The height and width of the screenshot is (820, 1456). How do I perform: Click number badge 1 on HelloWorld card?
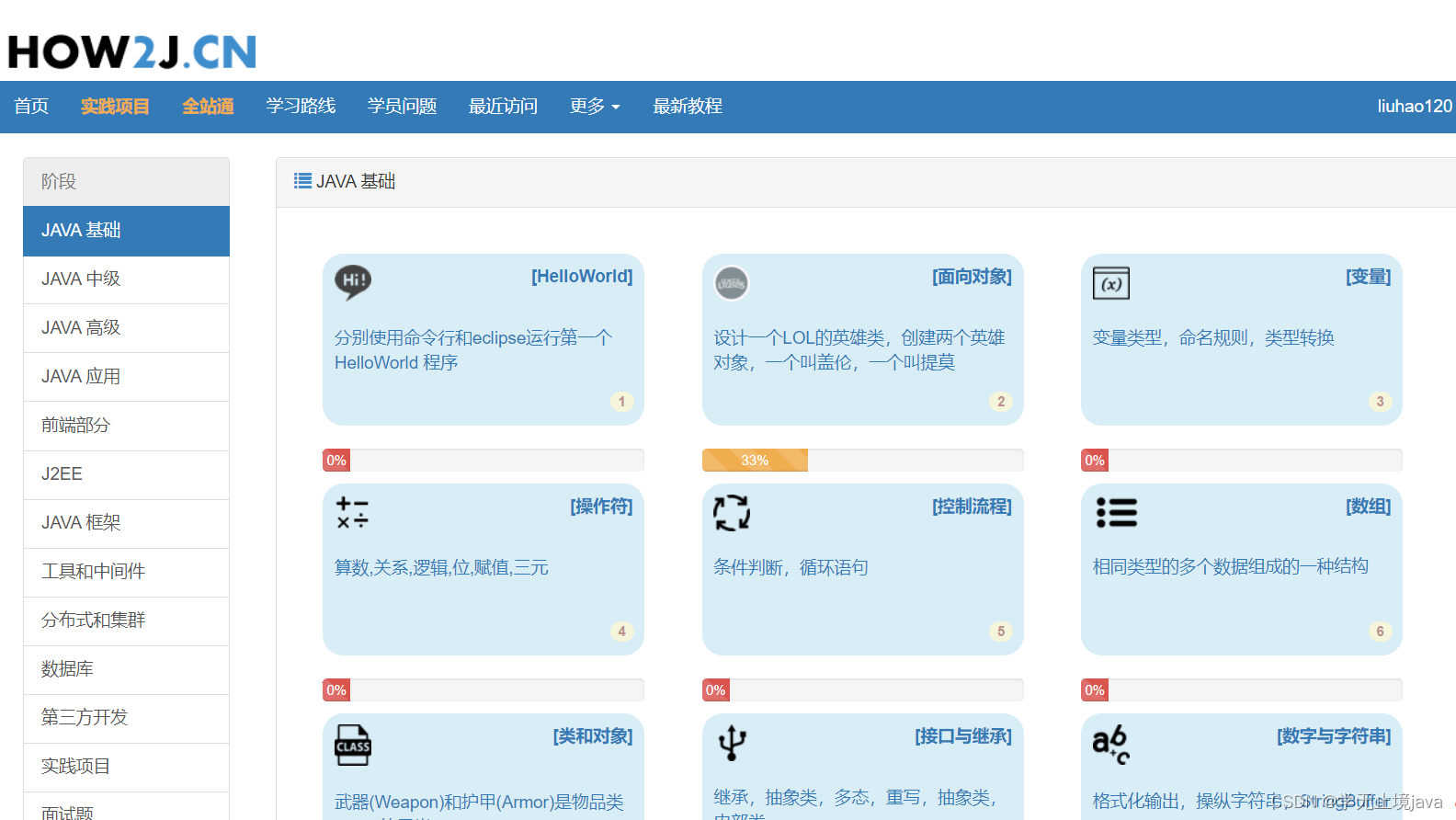622,402
